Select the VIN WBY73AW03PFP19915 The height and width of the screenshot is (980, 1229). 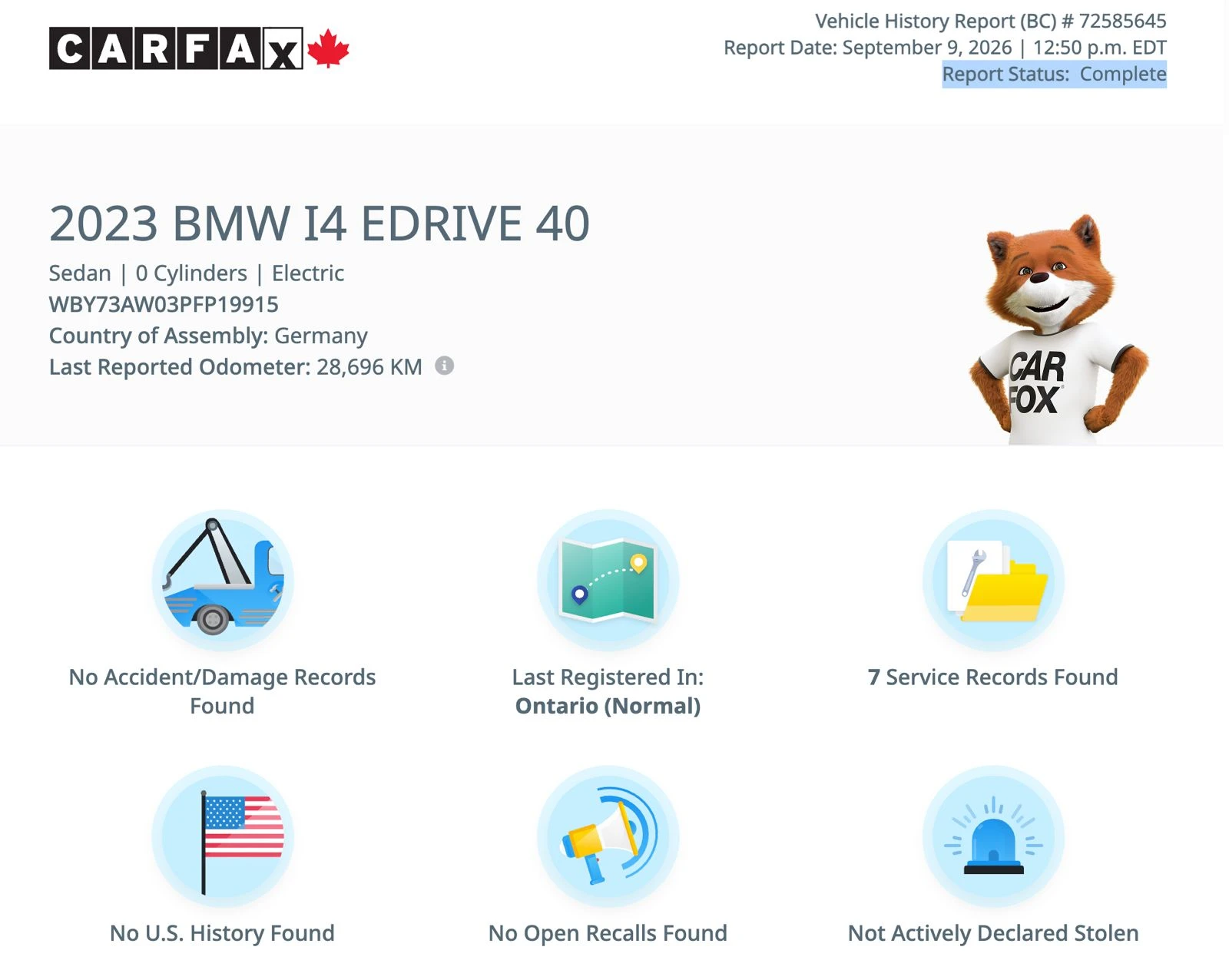(164, 305)
